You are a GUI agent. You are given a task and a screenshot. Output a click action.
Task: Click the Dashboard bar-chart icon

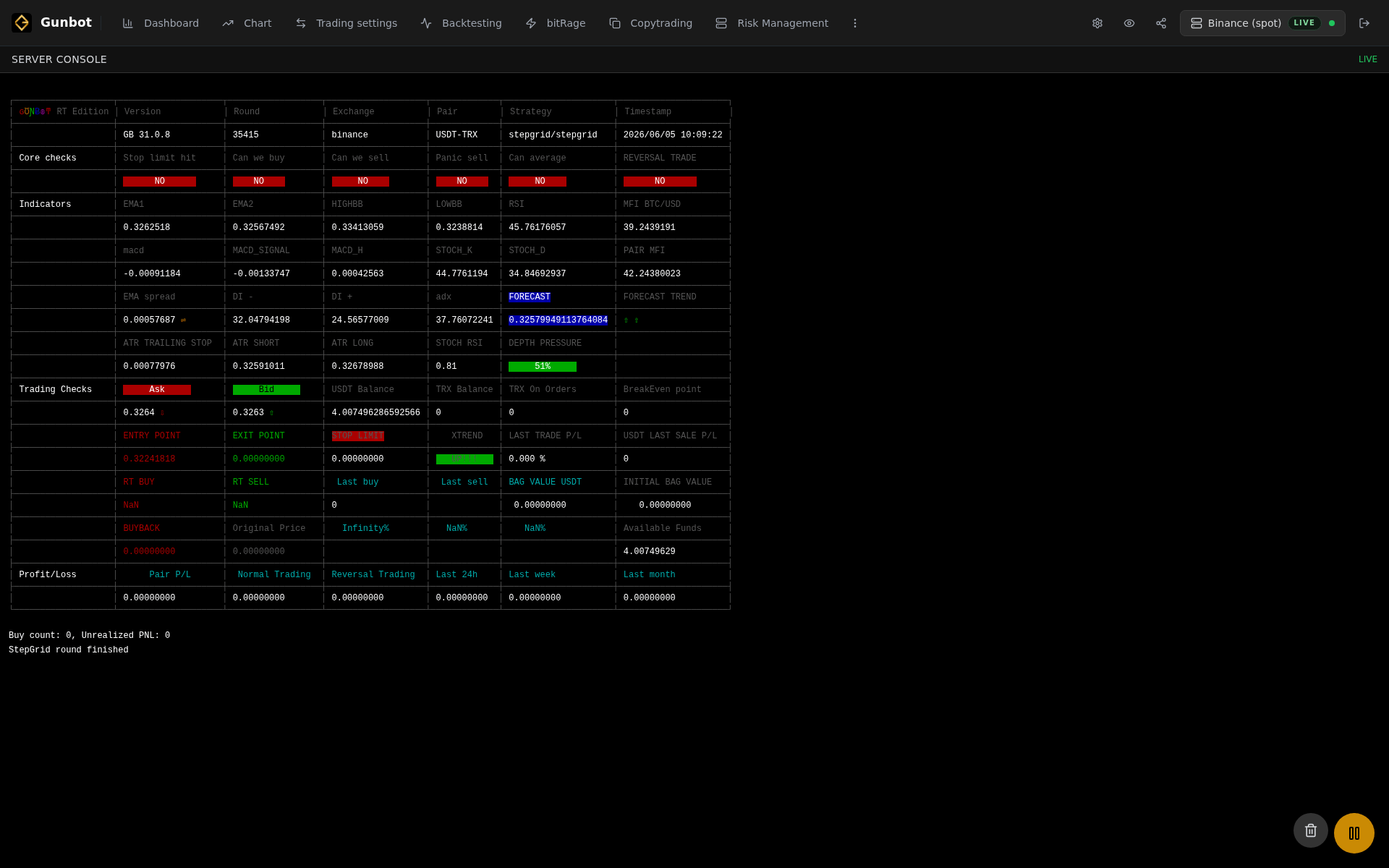point(128,23)
